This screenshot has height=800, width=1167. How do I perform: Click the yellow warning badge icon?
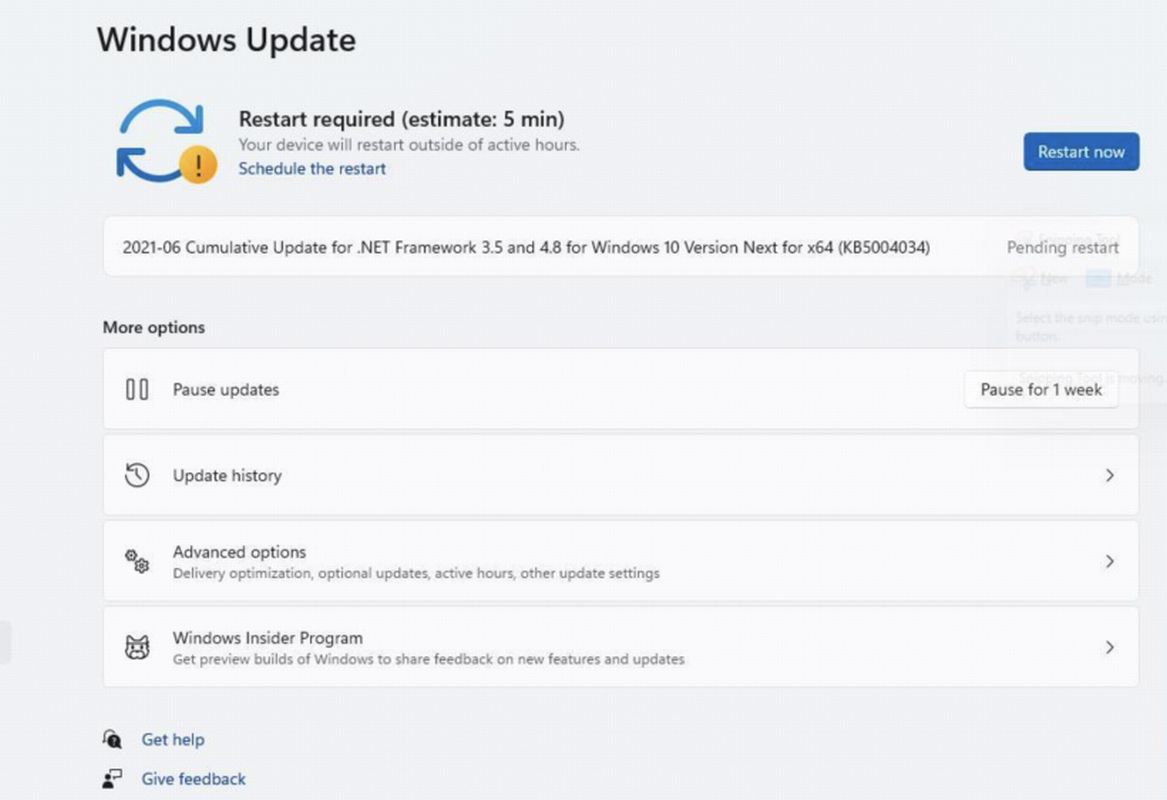tap(198, 164)
